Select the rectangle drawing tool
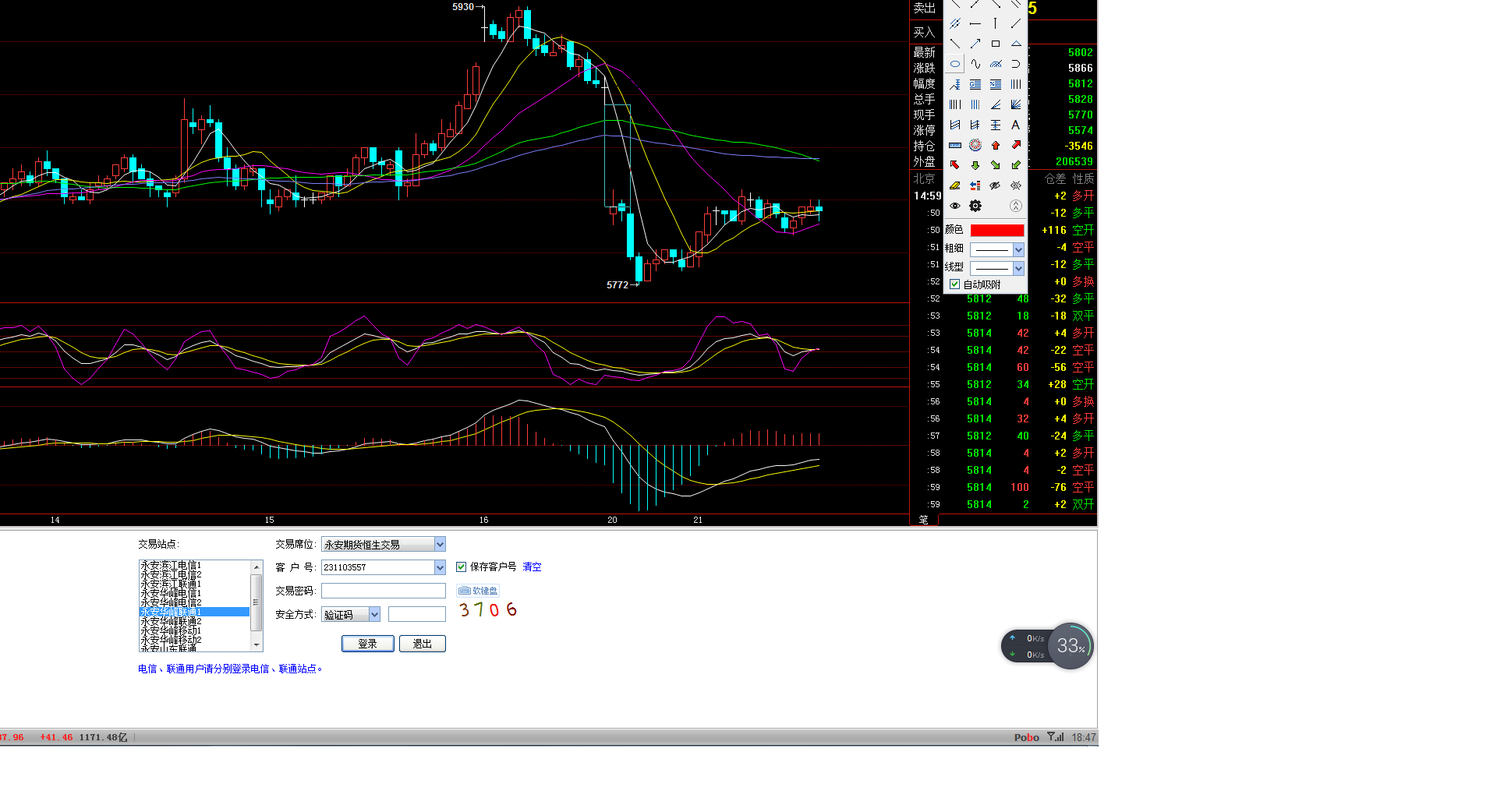The width and height of the screenshot is (1497, 812). coord(995,44)
